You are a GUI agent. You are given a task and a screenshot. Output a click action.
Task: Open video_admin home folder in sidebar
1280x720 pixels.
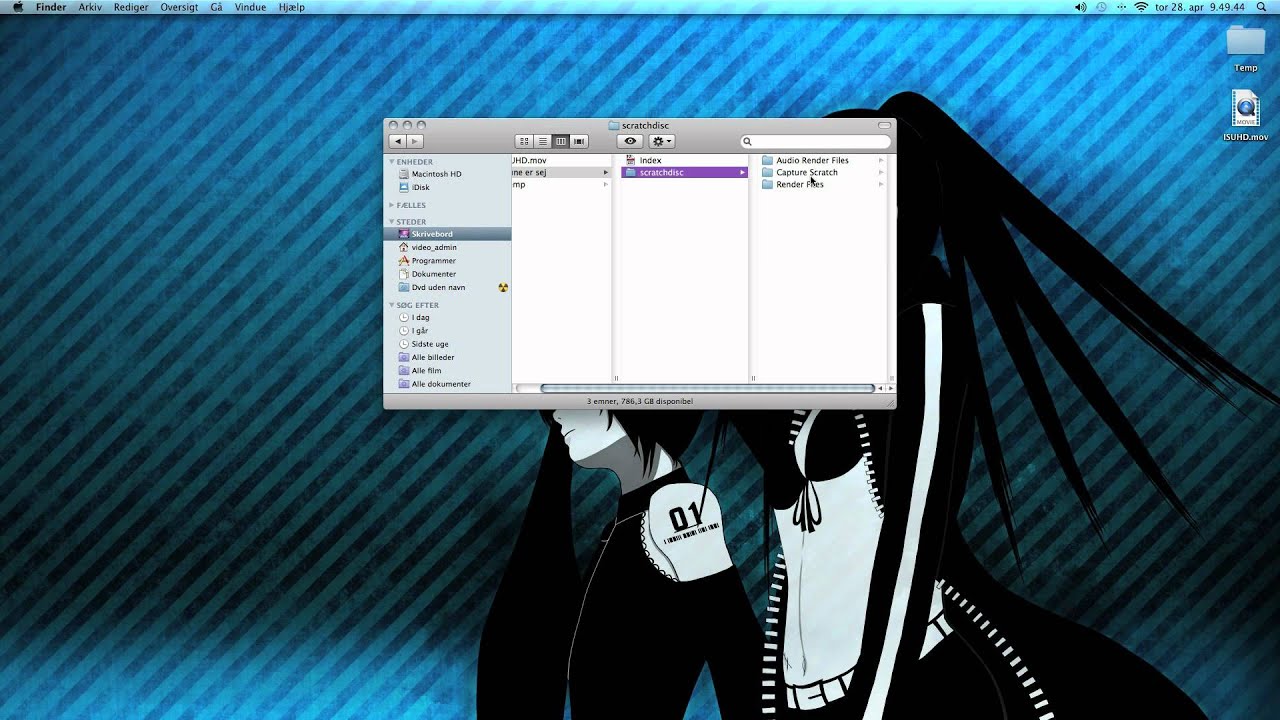pyautogui.click(x=447, y=247)
